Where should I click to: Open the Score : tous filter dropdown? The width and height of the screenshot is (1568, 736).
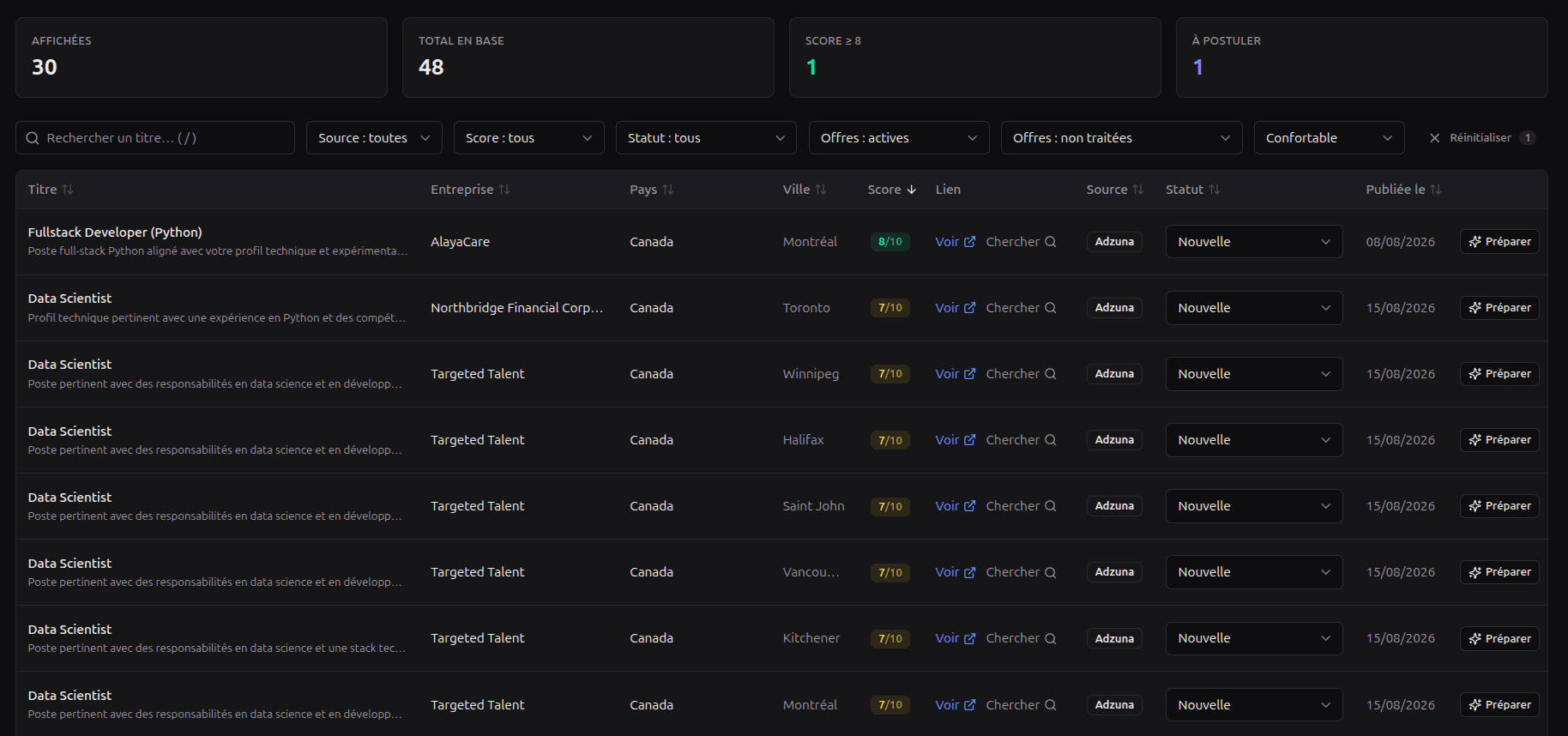coord(529,138)
